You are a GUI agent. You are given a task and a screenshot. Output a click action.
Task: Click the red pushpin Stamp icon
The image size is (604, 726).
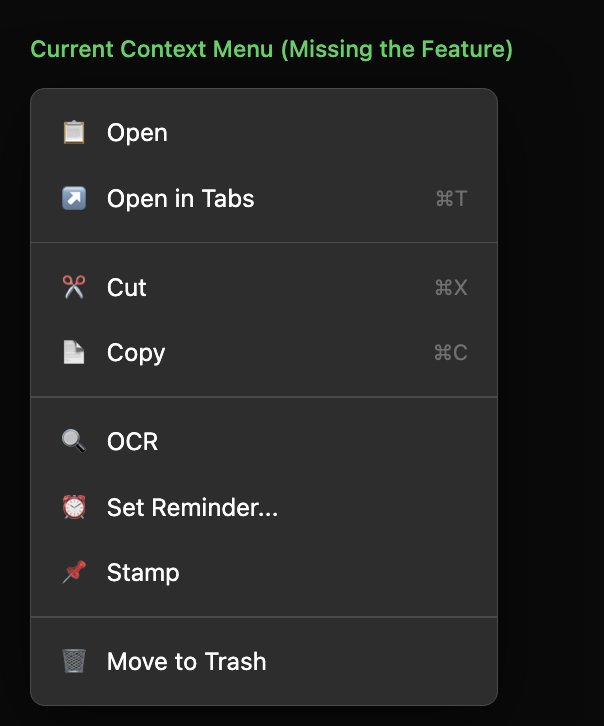(74, 573)
